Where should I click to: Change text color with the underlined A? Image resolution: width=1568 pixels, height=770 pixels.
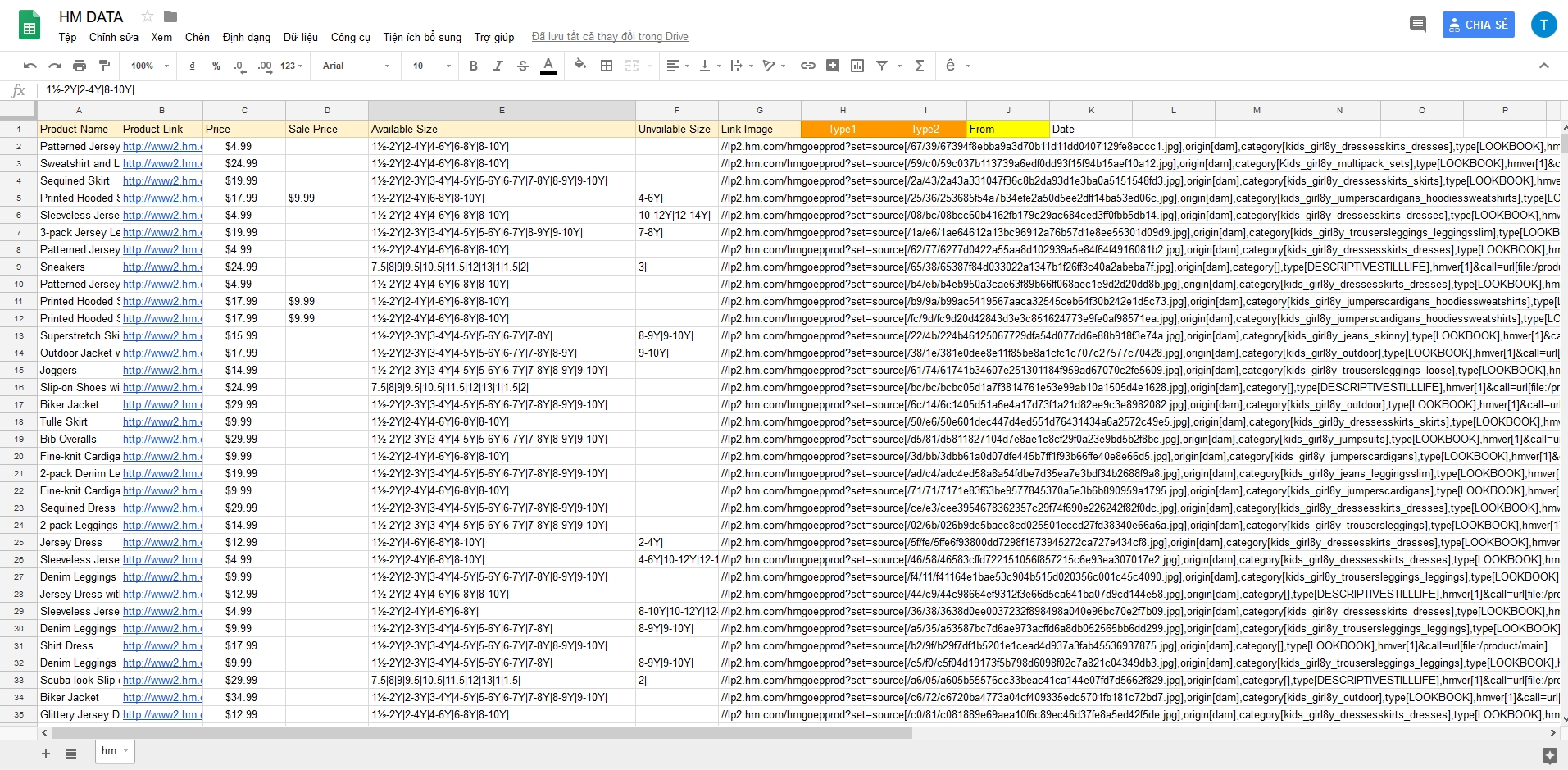[x=548, y=66]
